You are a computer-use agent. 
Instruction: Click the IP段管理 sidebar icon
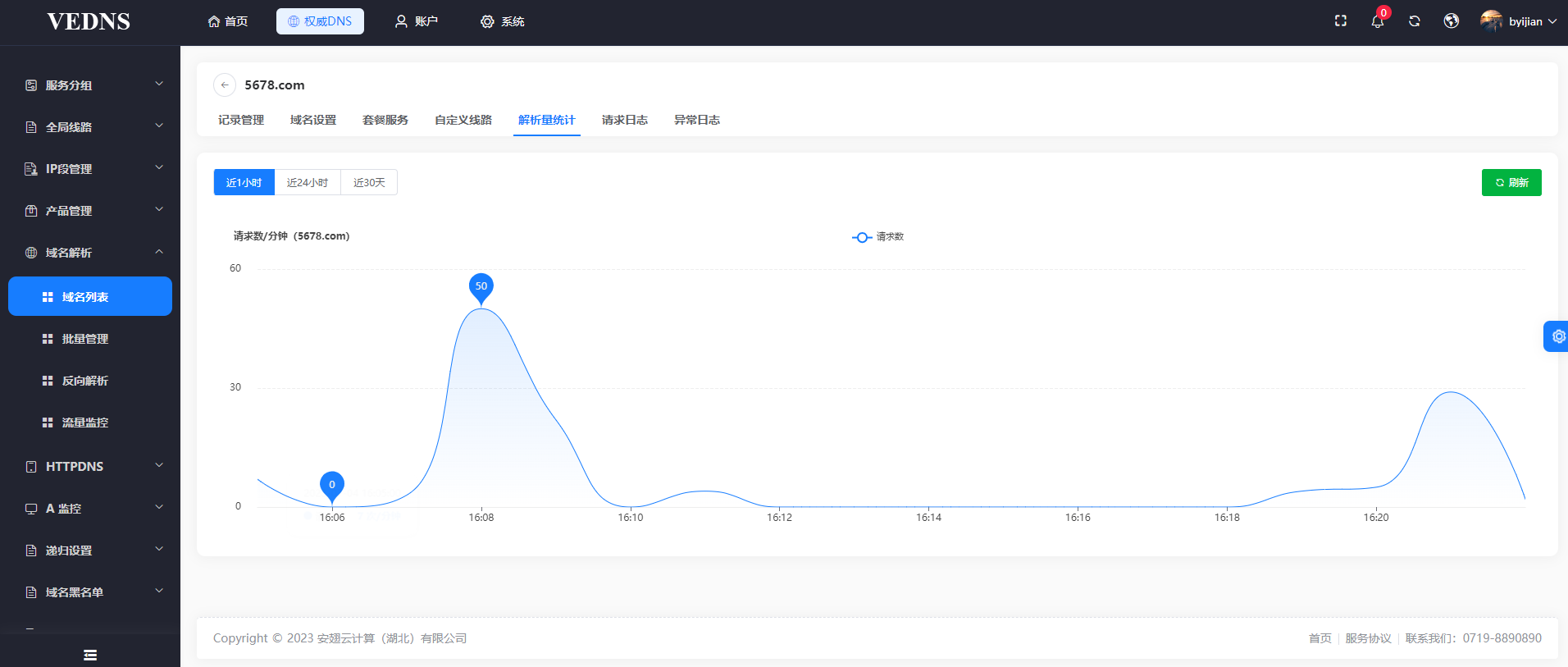tap(31, 169)
